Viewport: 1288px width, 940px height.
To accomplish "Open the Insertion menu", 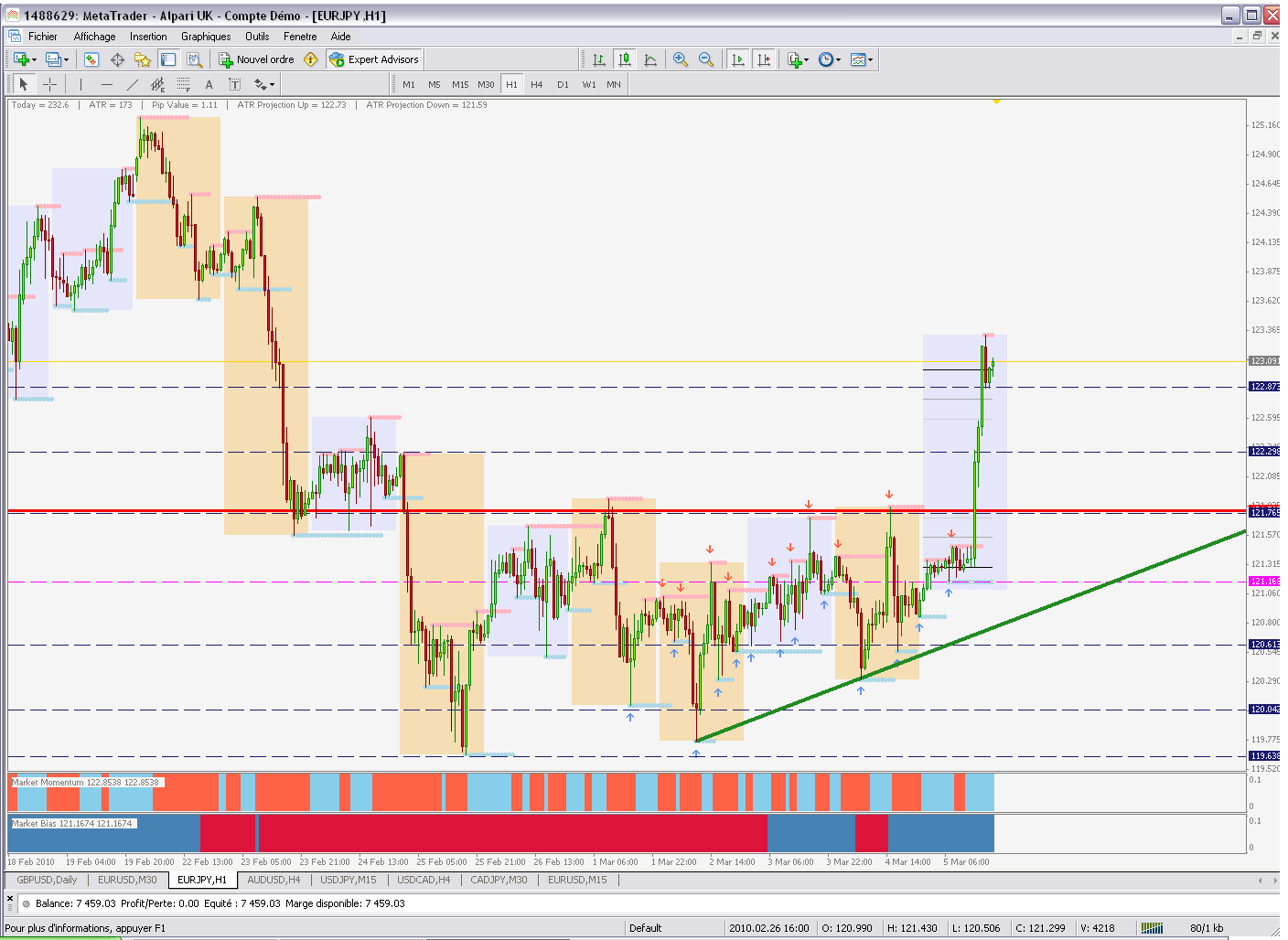I will tap(148, 37).
